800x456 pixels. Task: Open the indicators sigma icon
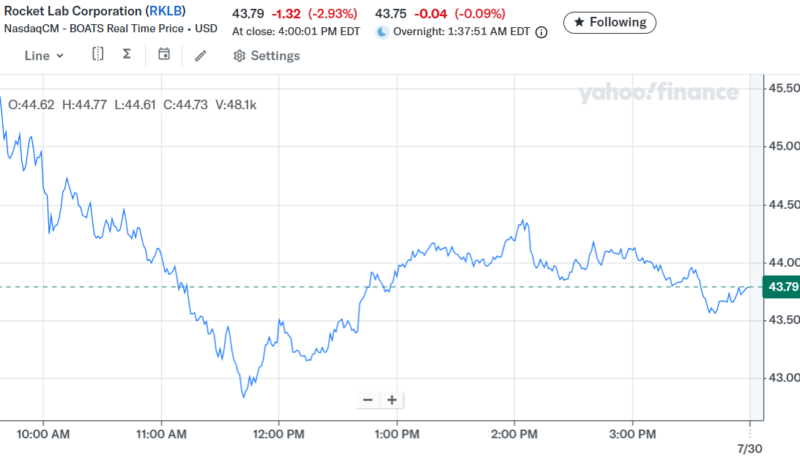(x=127, y=55)
